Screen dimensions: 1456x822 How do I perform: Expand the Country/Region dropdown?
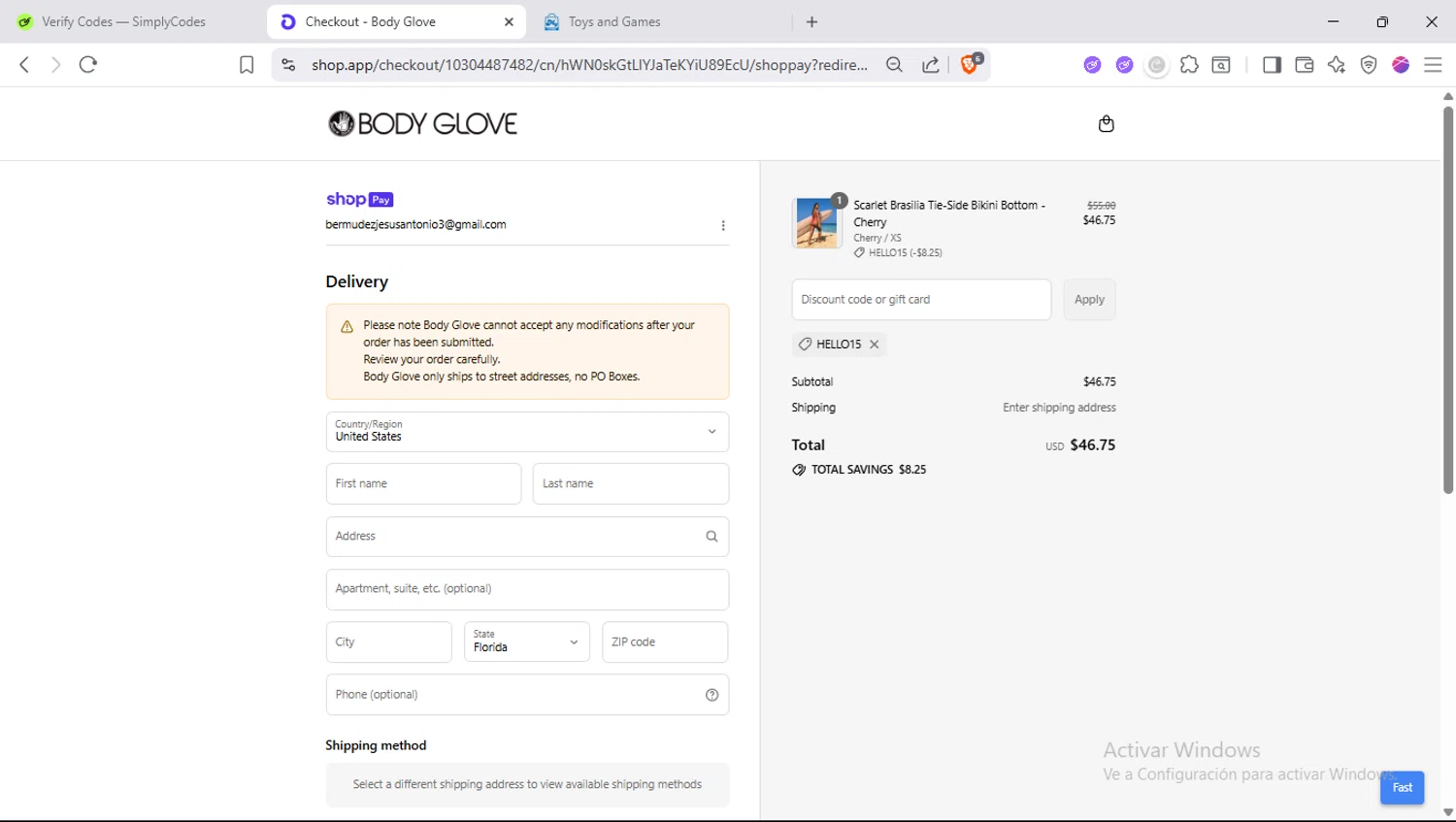(527, 432)
